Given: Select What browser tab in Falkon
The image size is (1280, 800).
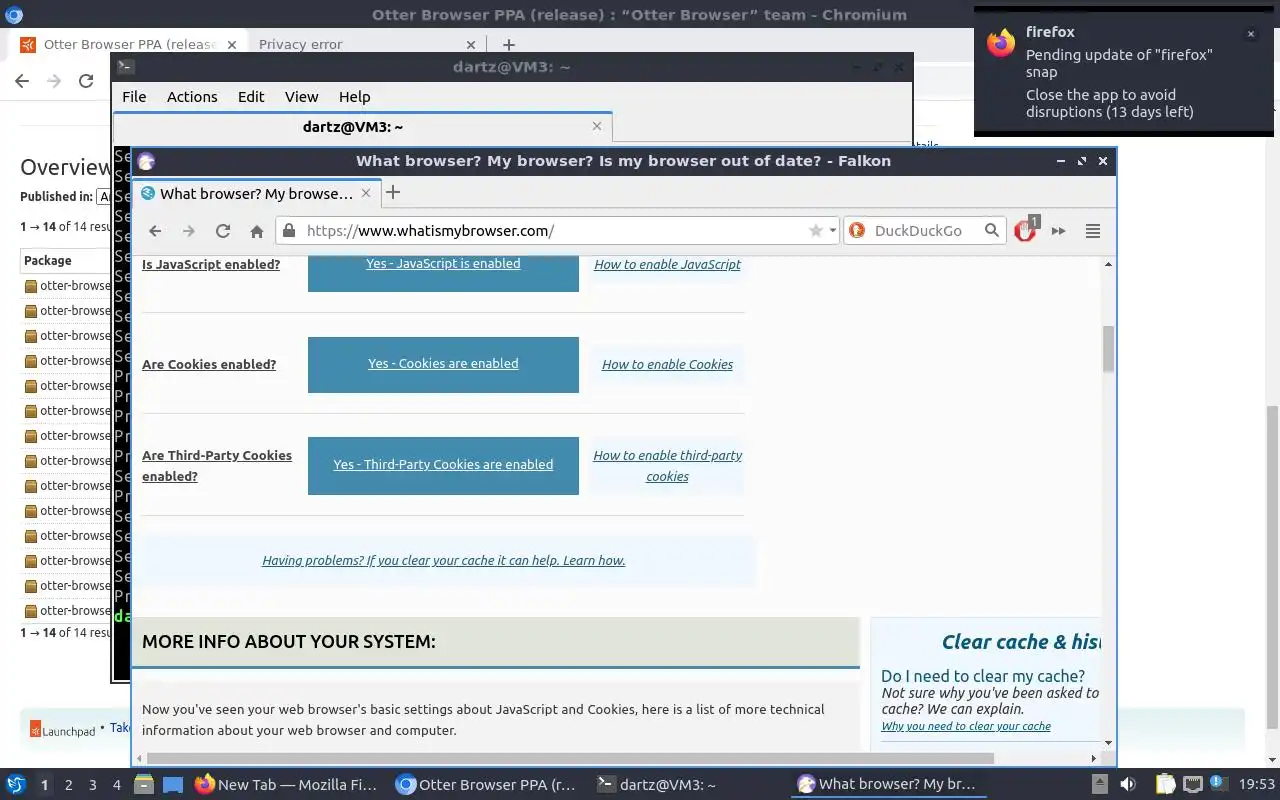Looking at the screenshot, I should pyautogui.click(x=256, y=193).
